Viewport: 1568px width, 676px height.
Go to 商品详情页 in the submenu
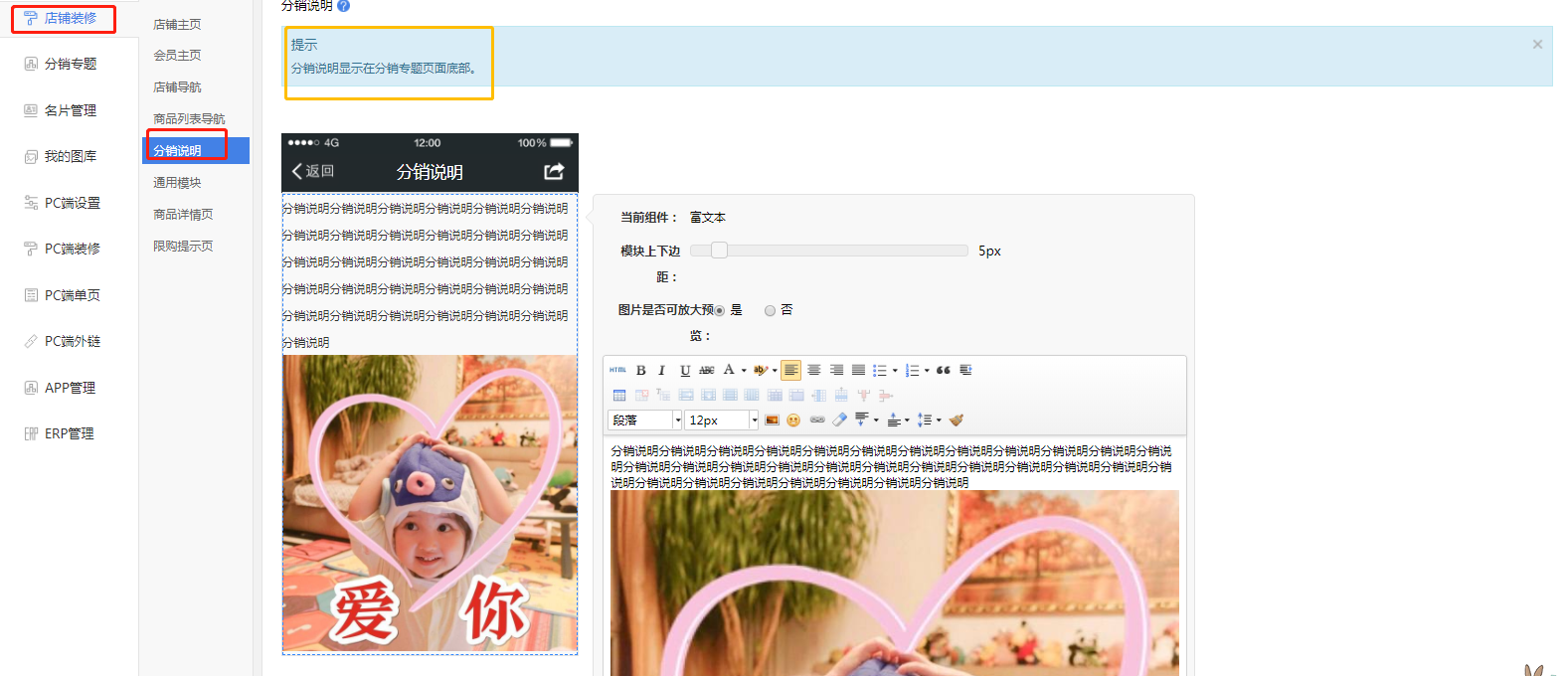tap(183, 215)
